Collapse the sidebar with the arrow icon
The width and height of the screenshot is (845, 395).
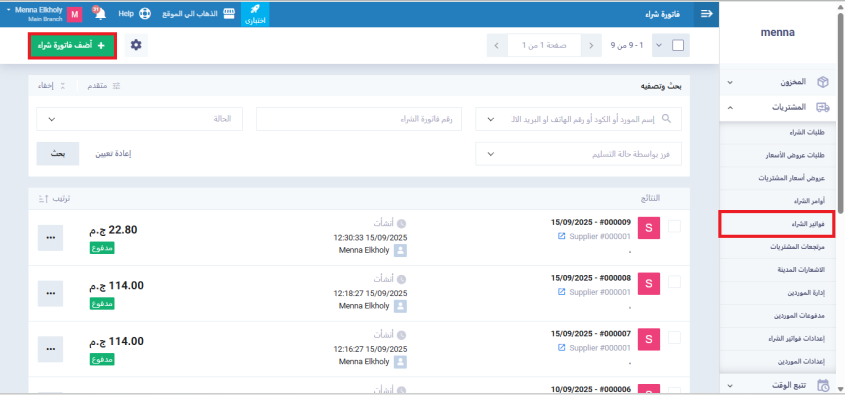707,14
